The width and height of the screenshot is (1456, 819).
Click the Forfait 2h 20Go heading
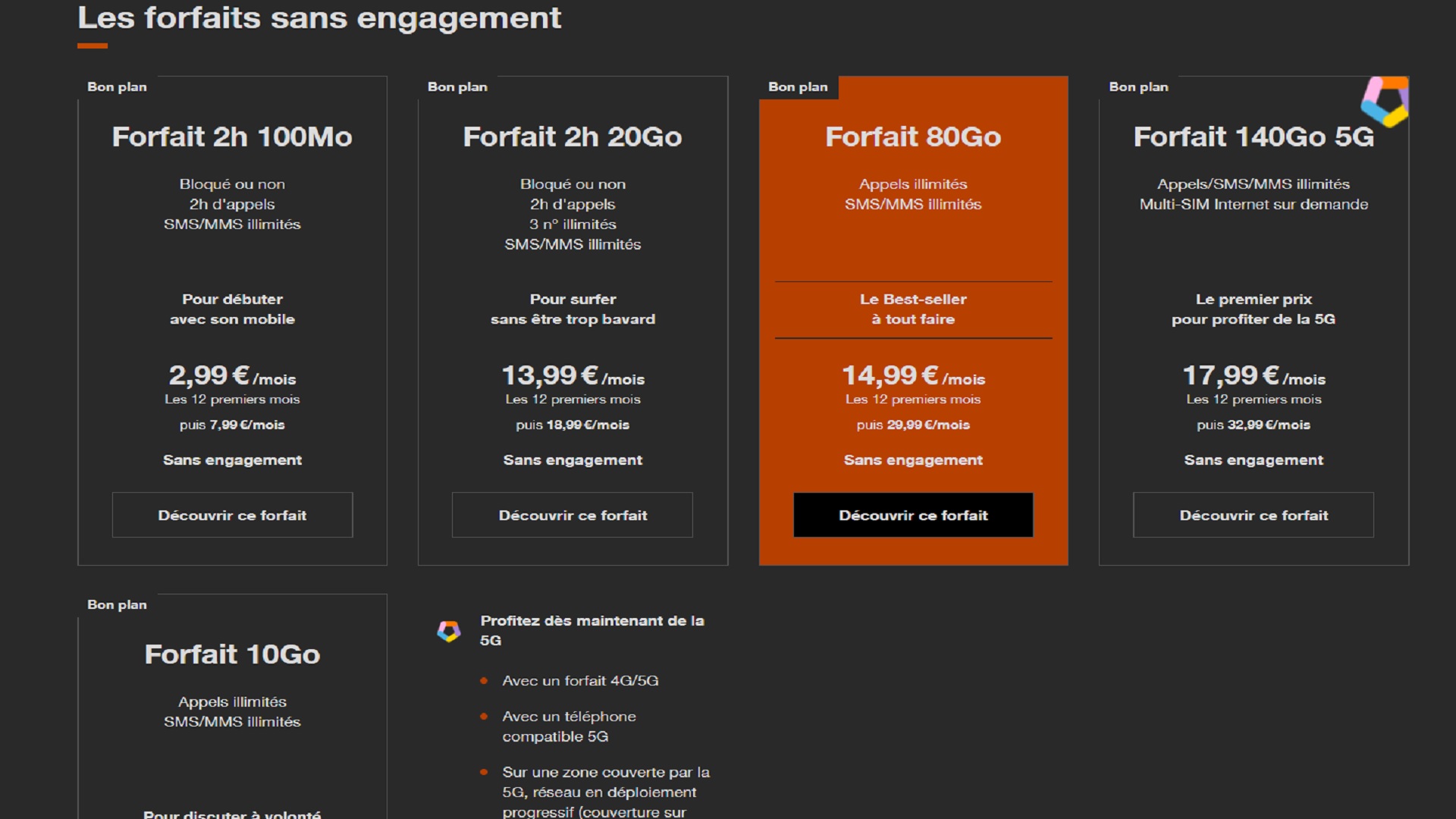point(573,136)
